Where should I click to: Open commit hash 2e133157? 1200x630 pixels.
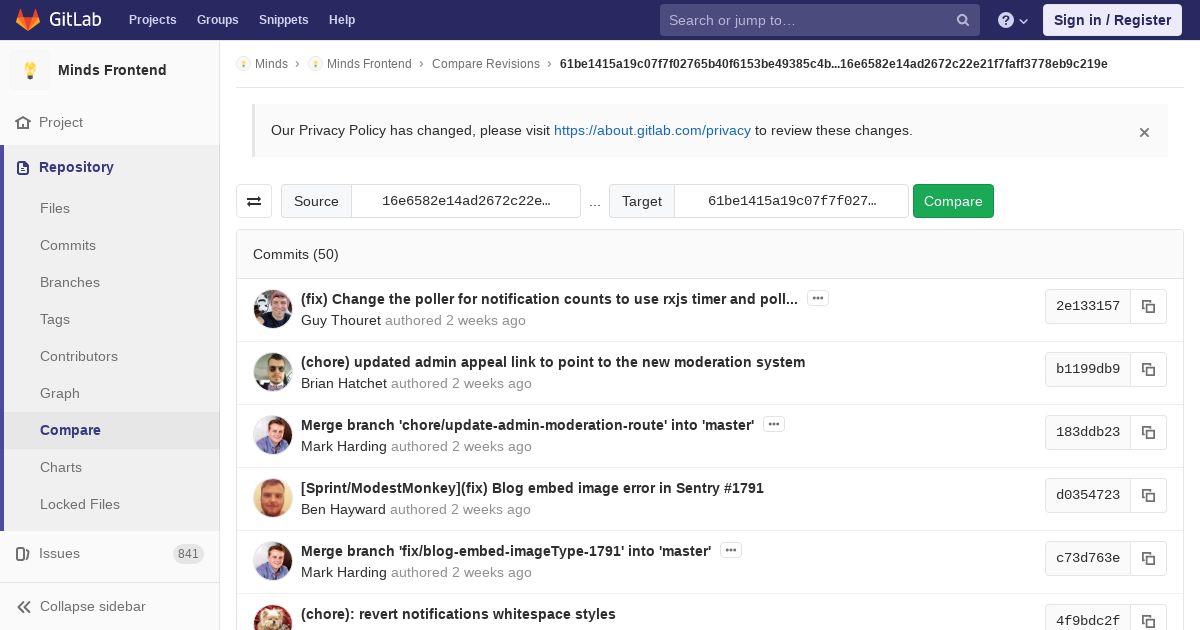click(1088, 306)
